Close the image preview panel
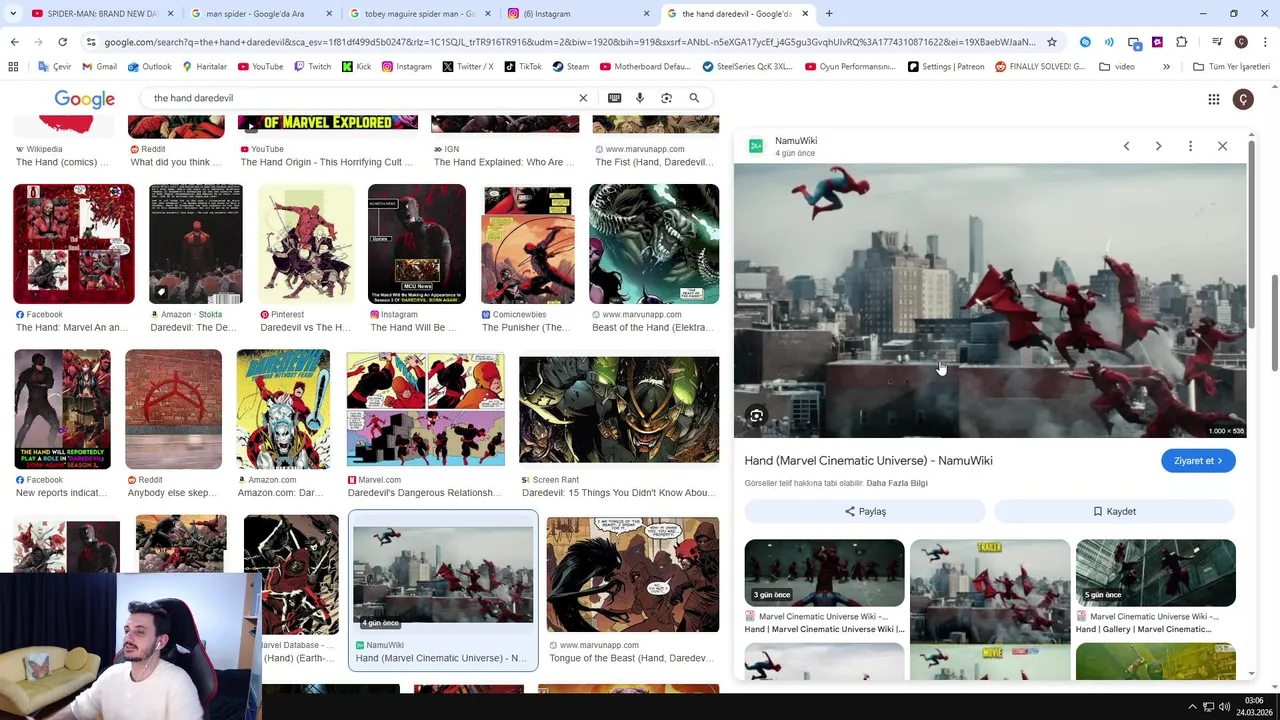The image size is (1280, 720). tap(1222, 146)
